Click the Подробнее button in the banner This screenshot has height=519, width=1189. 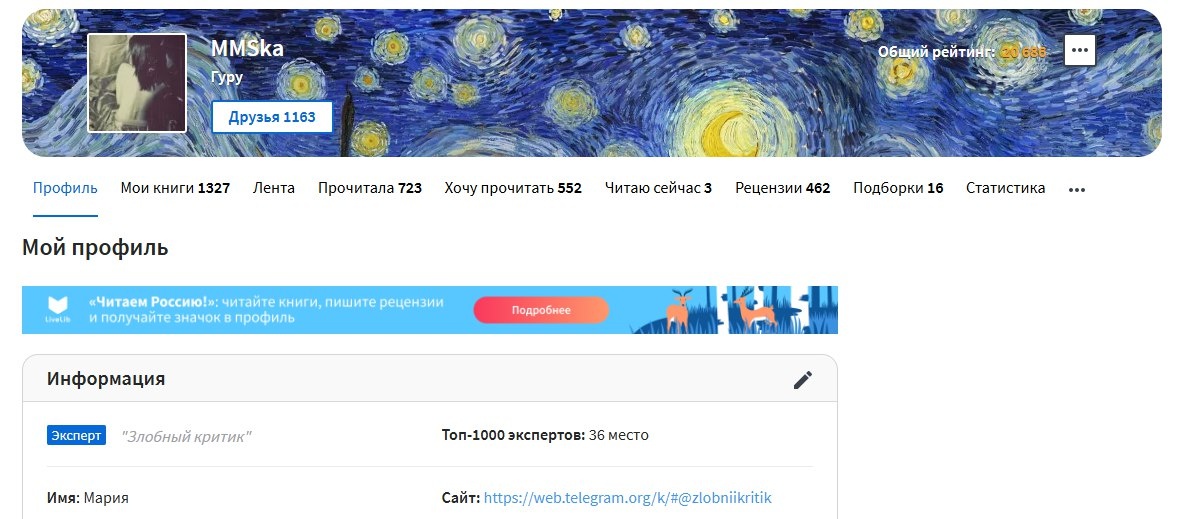pos(541,310)
